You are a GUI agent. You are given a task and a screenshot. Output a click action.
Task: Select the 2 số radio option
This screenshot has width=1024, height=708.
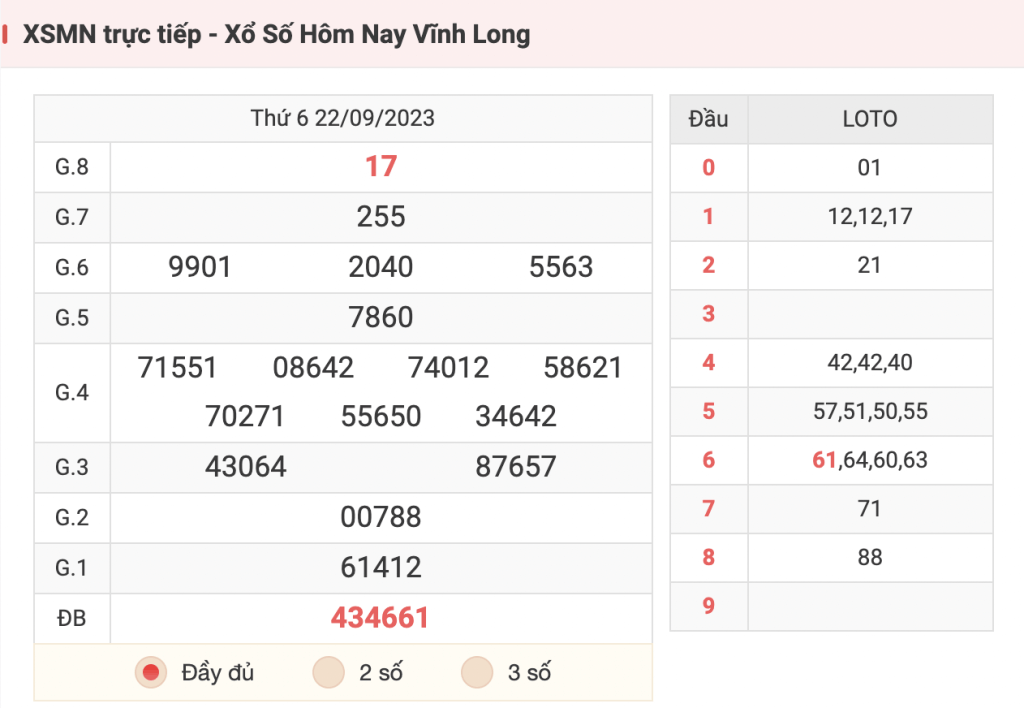pos(328,672)
